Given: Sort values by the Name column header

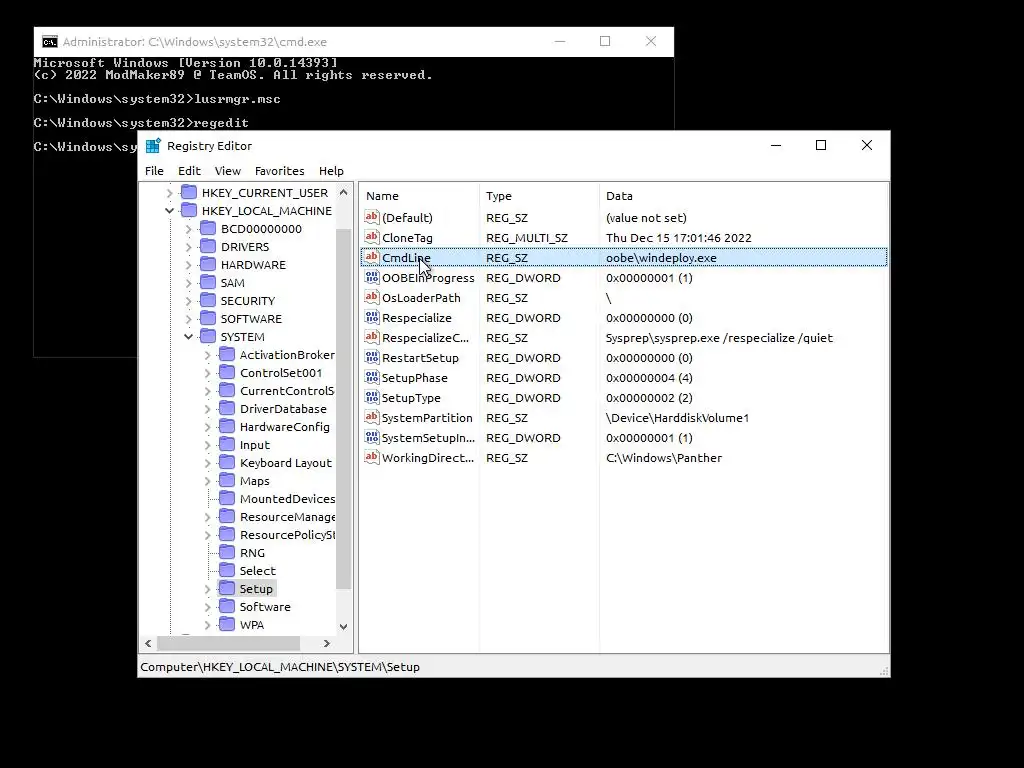Looking at the screenshot, I should click(419, 196).
